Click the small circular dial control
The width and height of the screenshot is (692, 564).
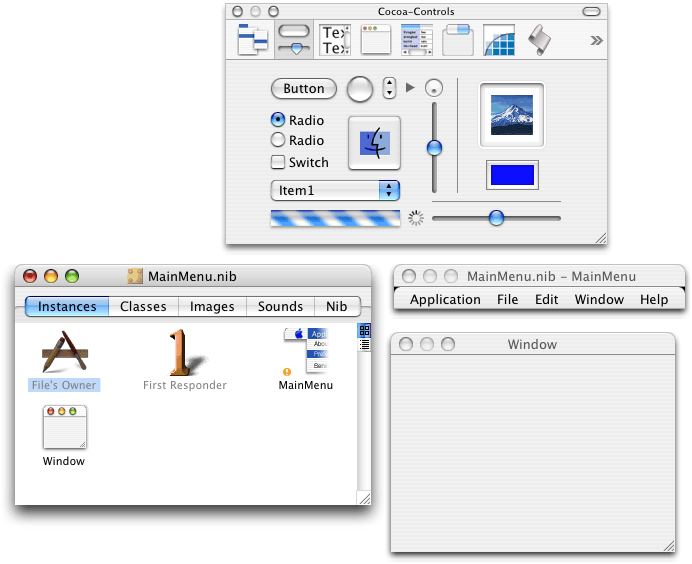point(434,88)
